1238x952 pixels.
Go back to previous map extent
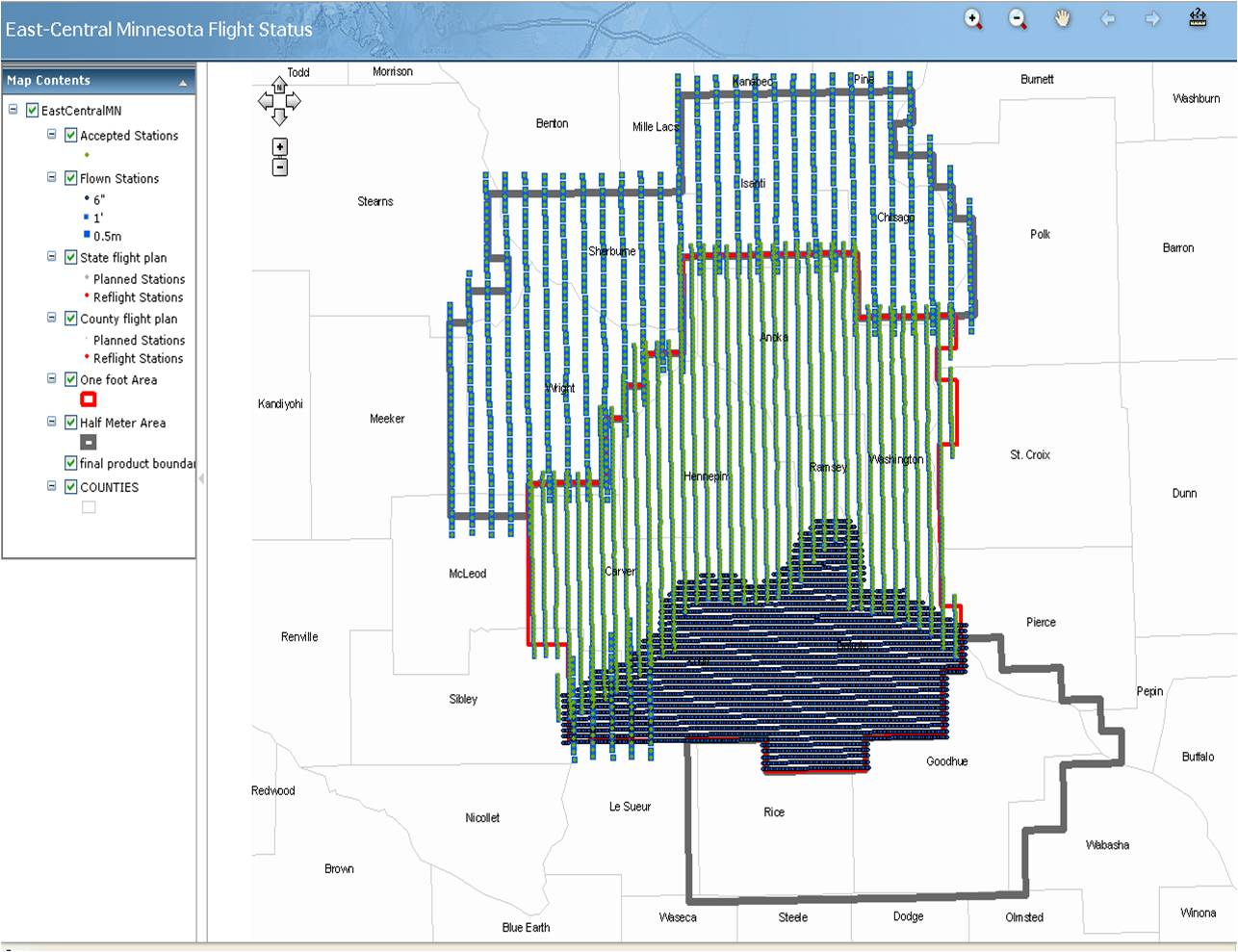click(1108, 18)
